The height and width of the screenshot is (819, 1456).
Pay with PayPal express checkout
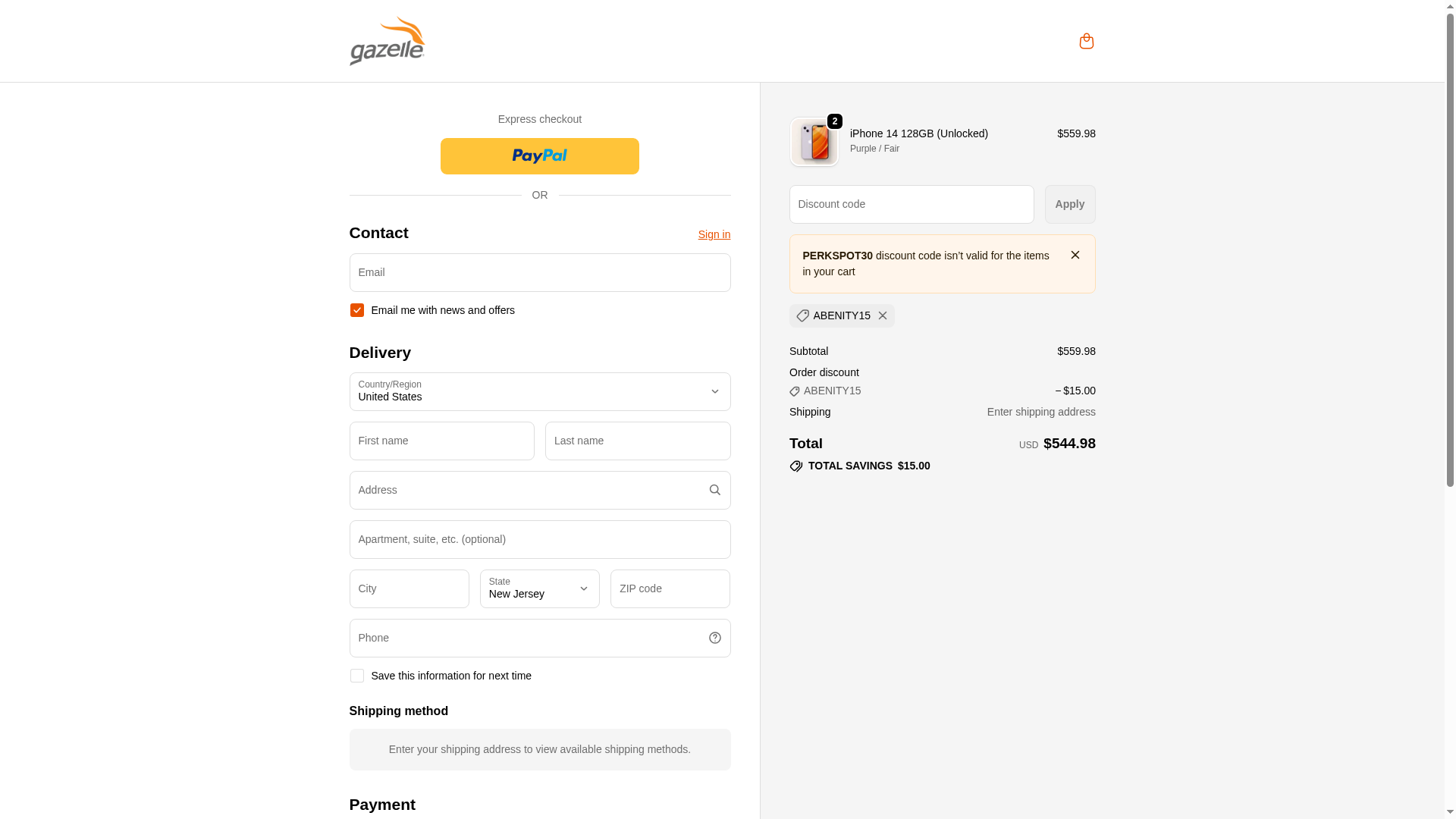(539, 156)
